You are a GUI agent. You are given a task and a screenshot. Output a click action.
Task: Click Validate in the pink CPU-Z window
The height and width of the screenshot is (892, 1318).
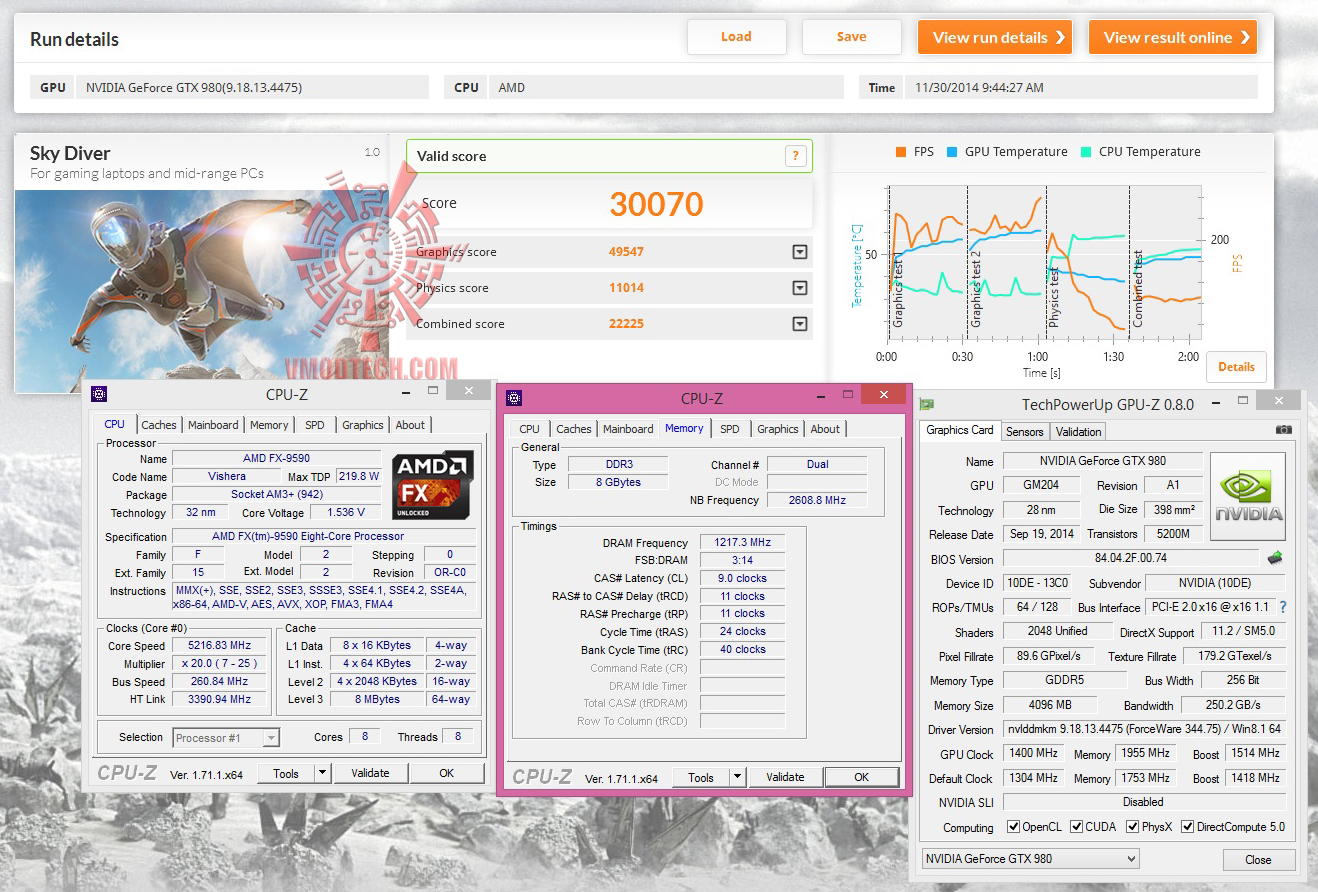[785, 777]
